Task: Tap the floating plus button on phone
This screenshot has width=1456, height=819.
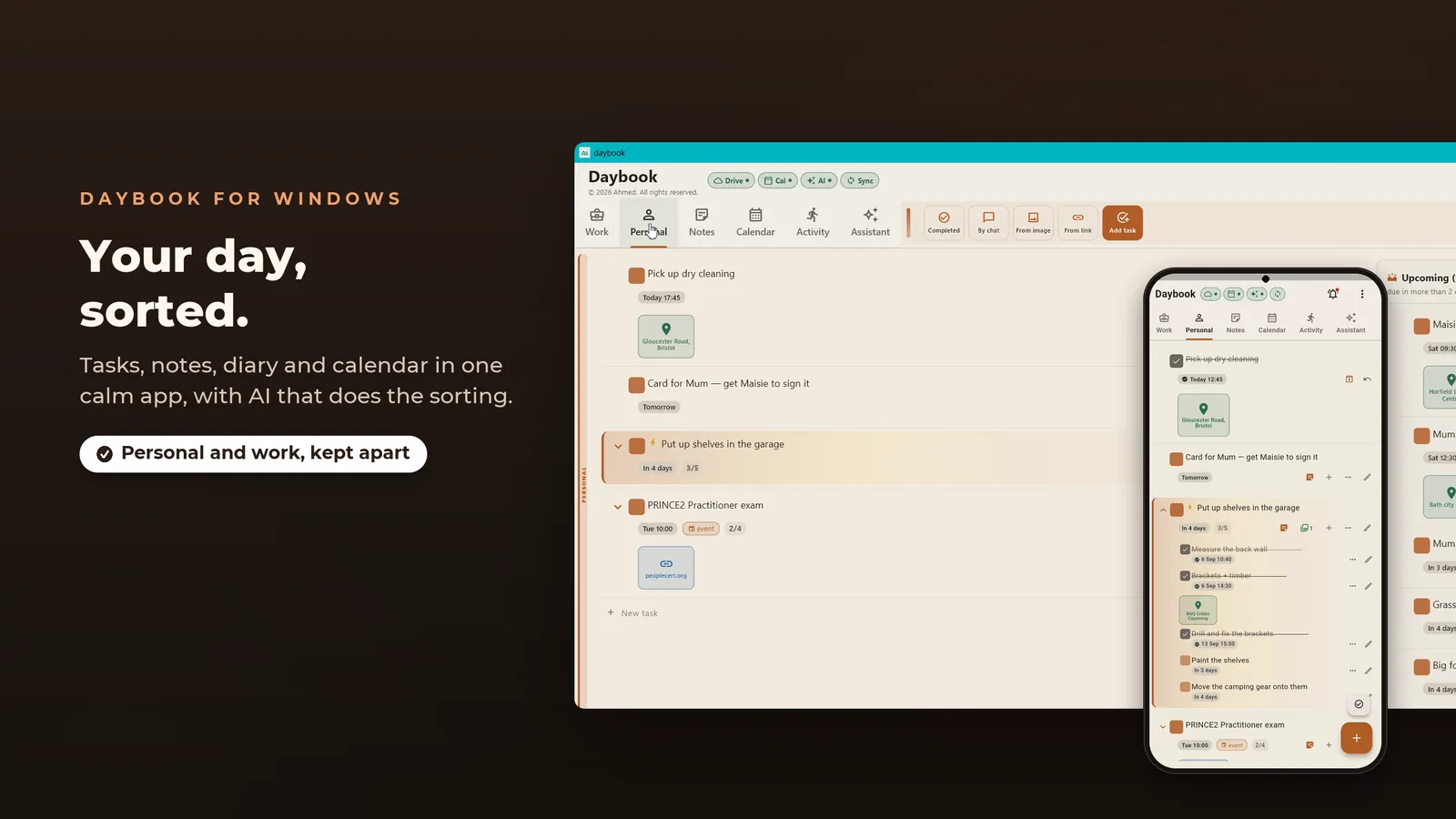Action: tap(1356, 738)
